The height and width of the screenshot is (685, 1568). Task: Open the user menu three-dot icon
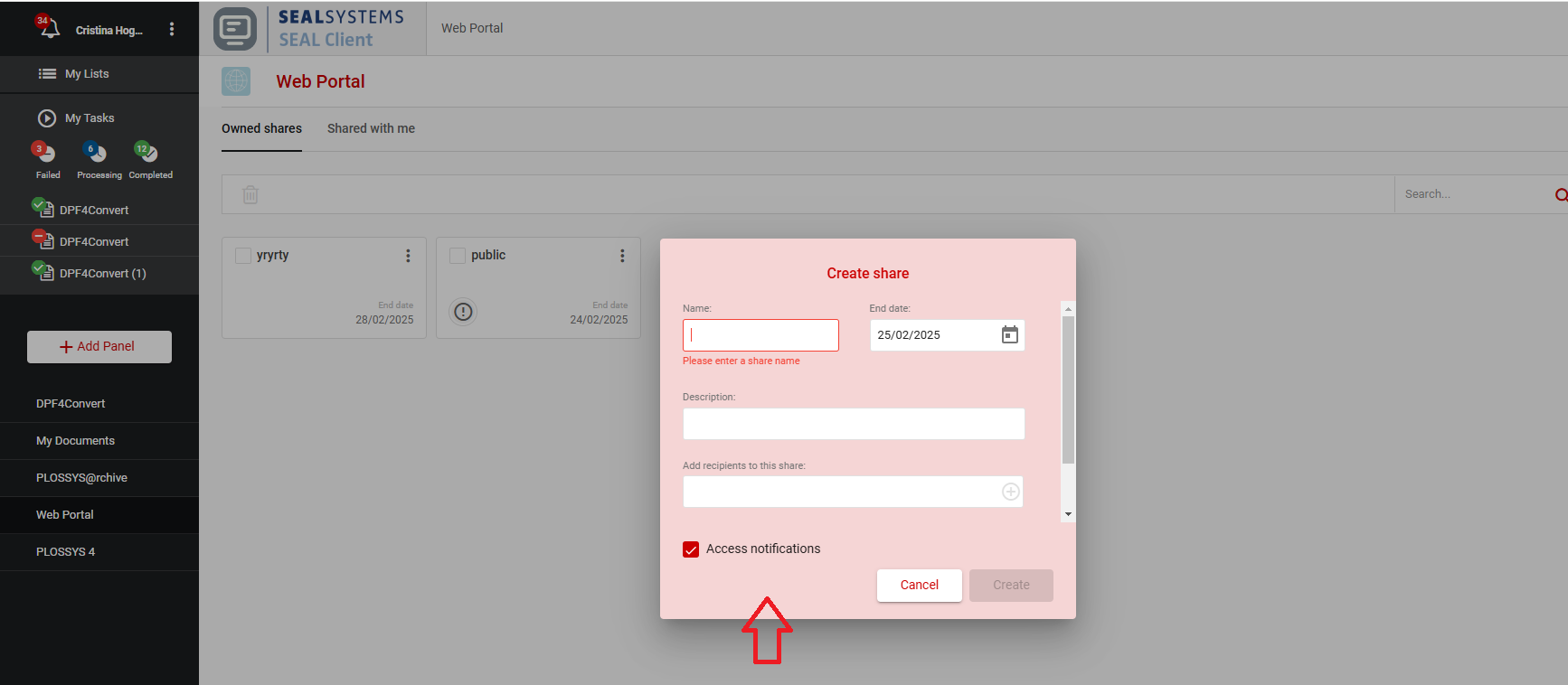pyautogui.click(x=172, y=29)
